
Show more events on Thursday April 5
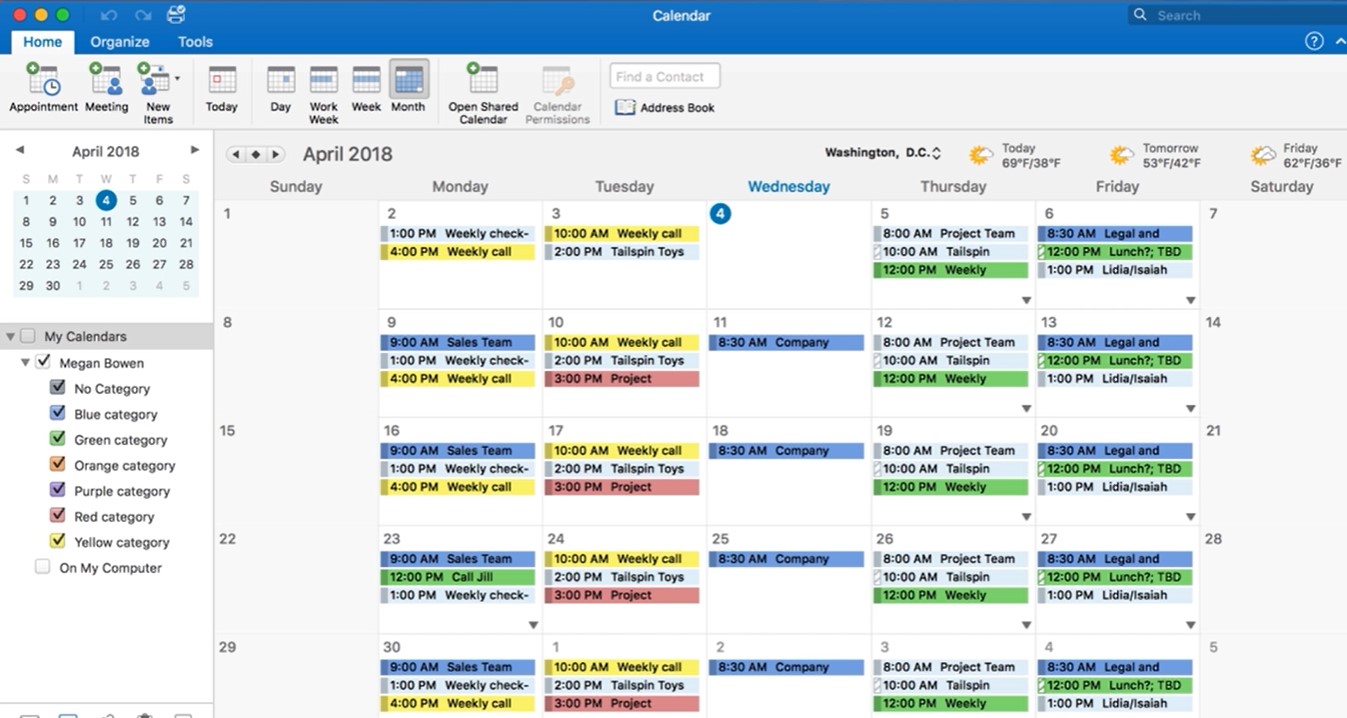[1026, 300]
